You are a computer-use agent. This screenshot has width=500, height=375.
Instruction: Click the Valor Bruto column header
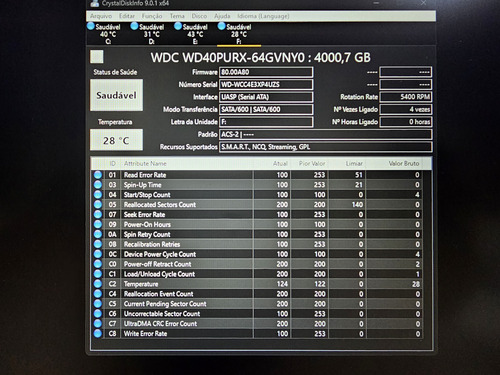(404, 163)
